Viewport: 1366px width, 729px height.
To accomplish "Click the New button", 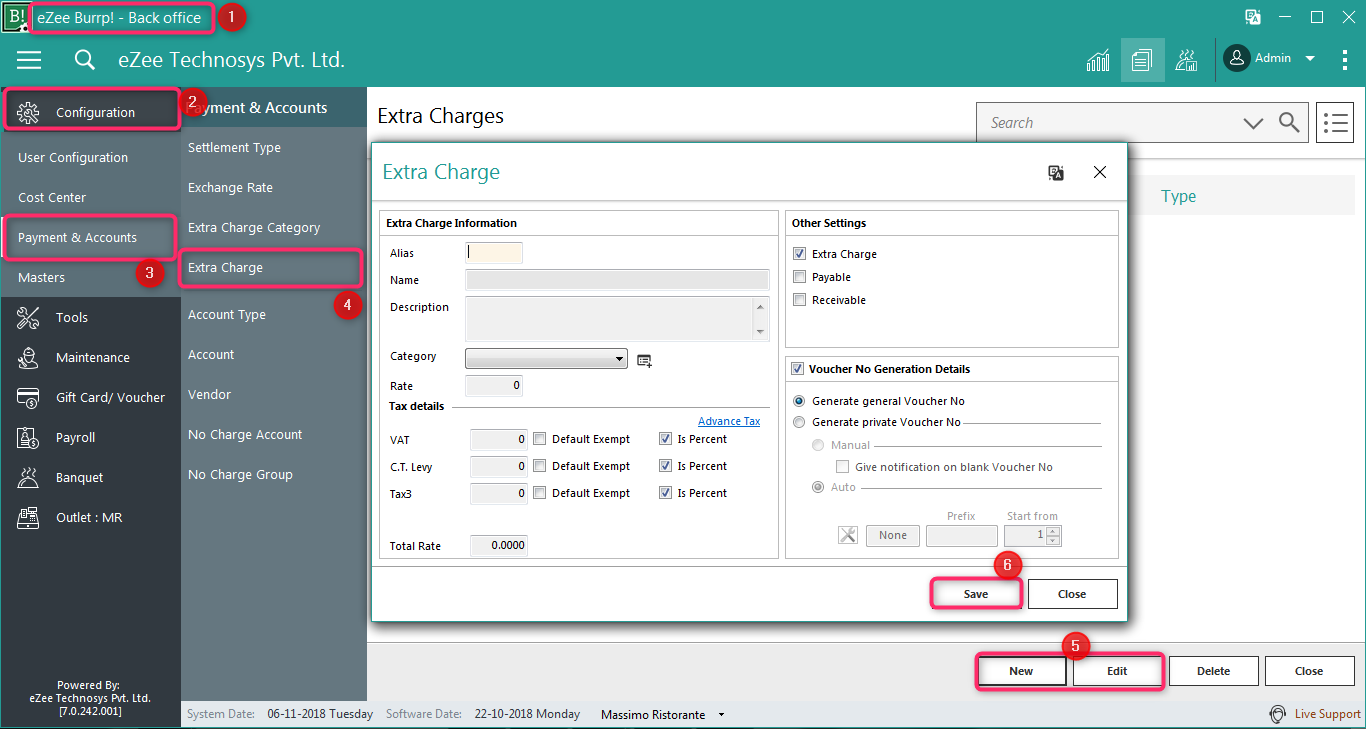I will click(1021, 671).
